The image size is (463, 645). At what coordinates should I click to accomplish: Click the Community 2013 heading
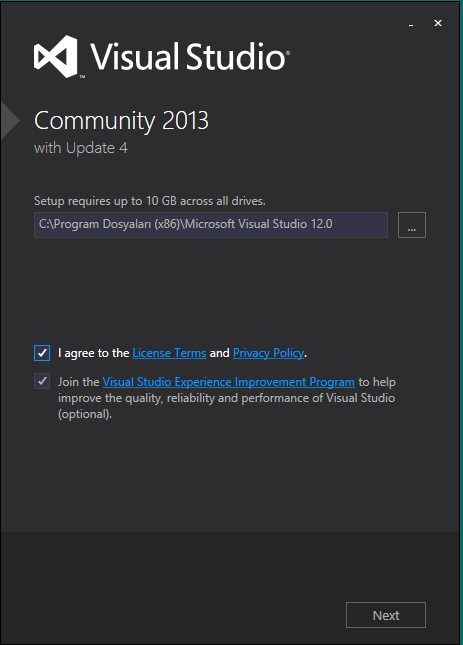pyautogui.click(x=121, y=121)
